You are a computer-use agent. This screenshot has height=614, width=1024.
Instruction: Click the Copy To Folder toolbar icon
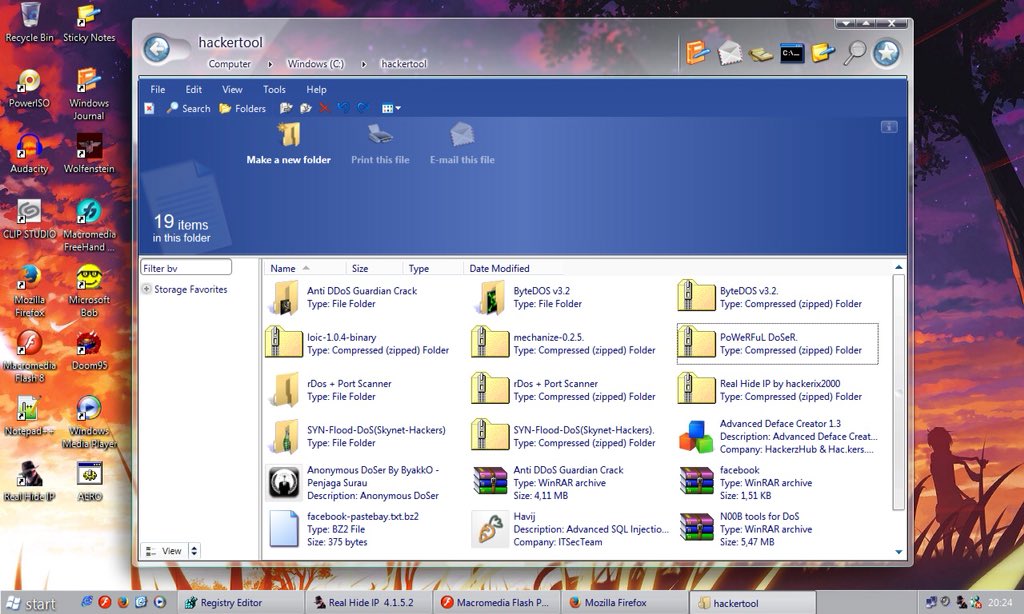tap(305, 108)
